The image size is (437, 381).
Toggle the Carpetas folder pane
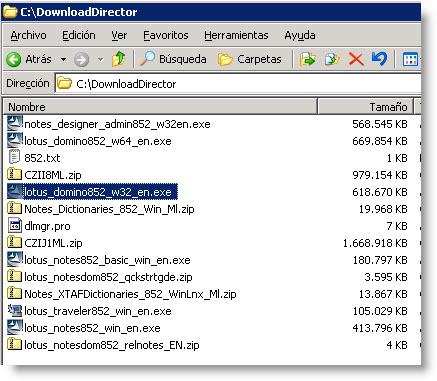click(250, 59)
